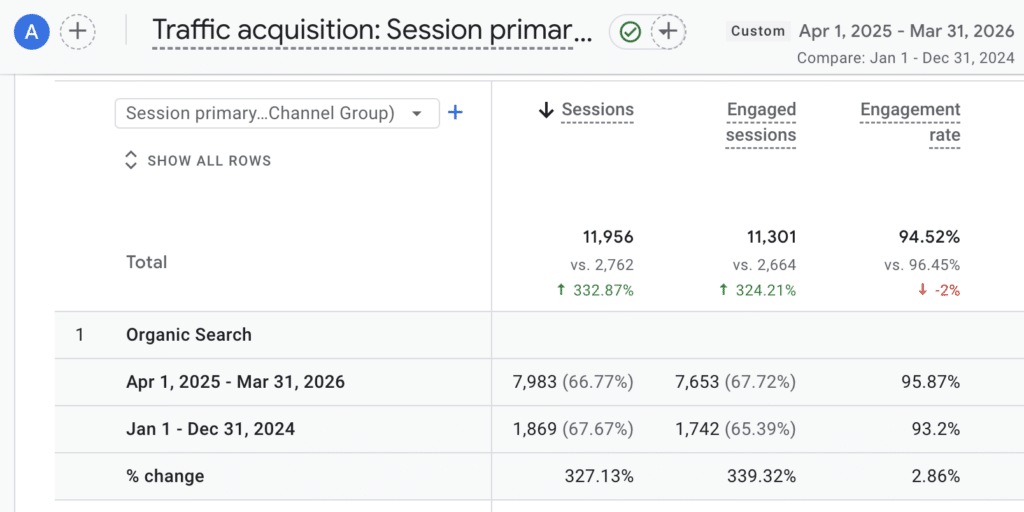
Task: Select the Organic Search row
Action: pyautogui.click(x=539, y=335)
